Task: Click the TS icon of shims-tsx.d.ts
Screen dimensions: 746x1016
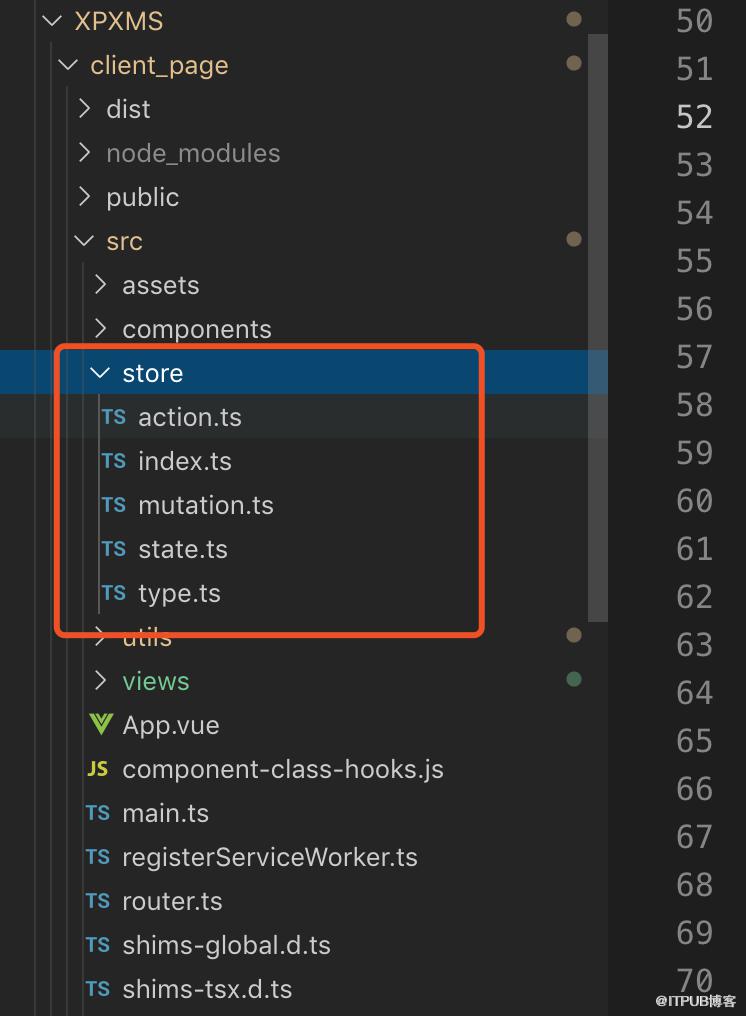Action: pyautogui.click(x=98, y=989)
